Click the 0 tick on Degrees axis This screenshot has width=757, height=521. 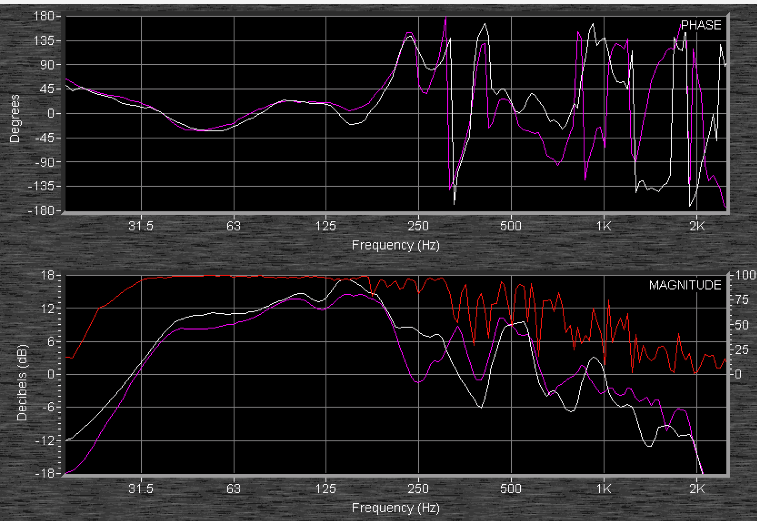50,113
